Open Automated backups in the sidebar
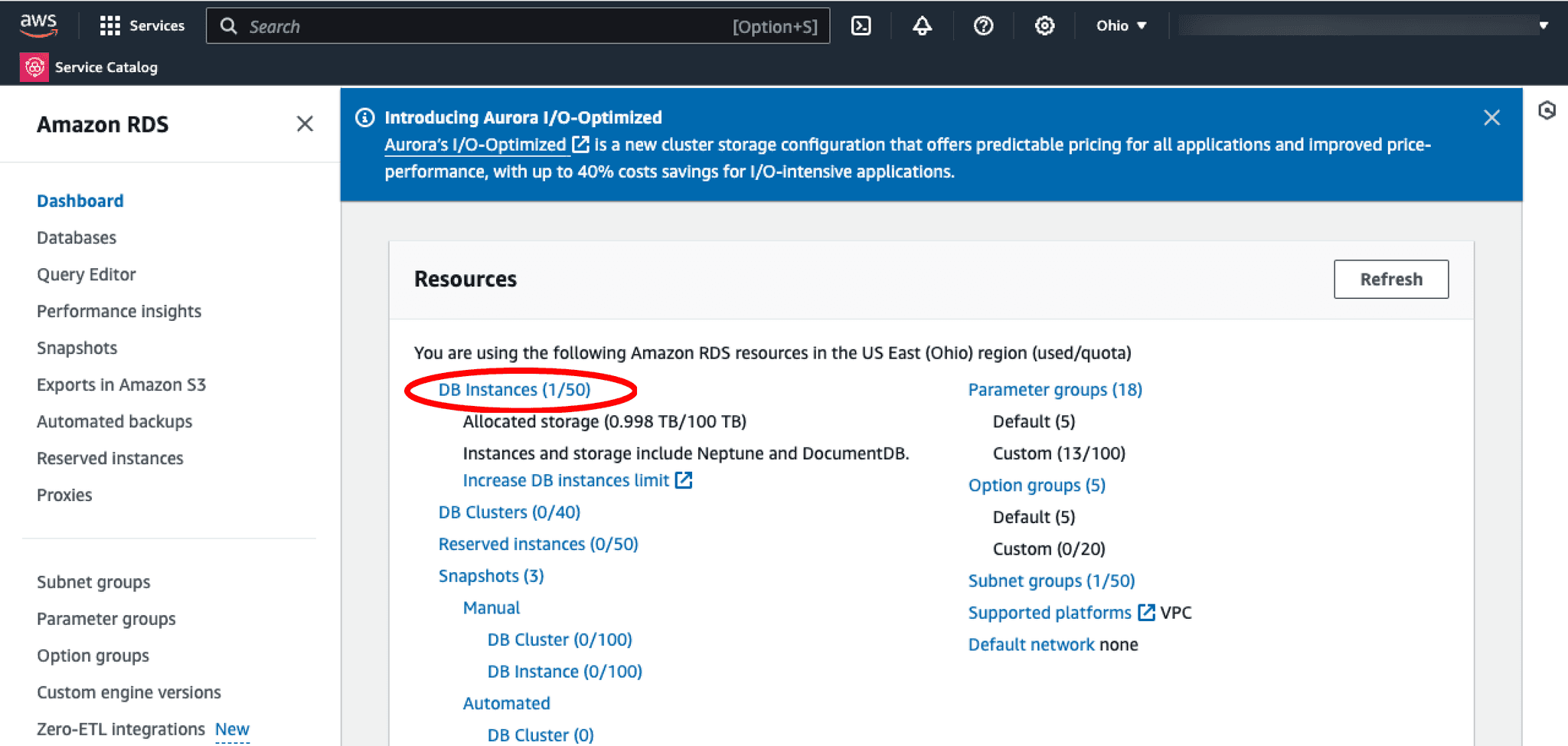 click(115, 421)
